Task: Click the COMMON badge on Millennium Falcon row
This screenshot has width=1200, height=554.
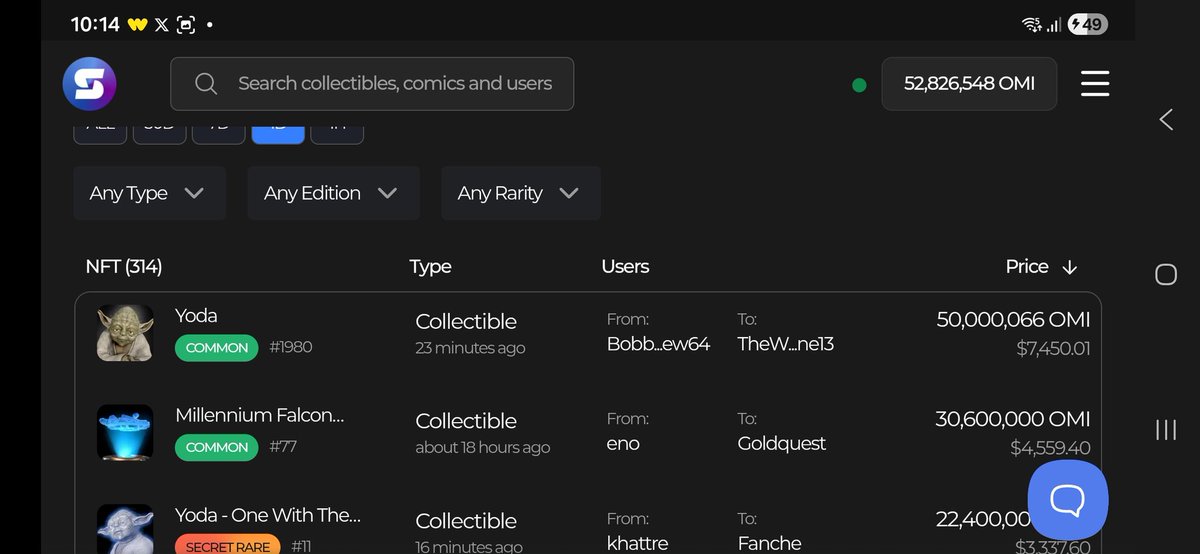Action: pos(217,447)
